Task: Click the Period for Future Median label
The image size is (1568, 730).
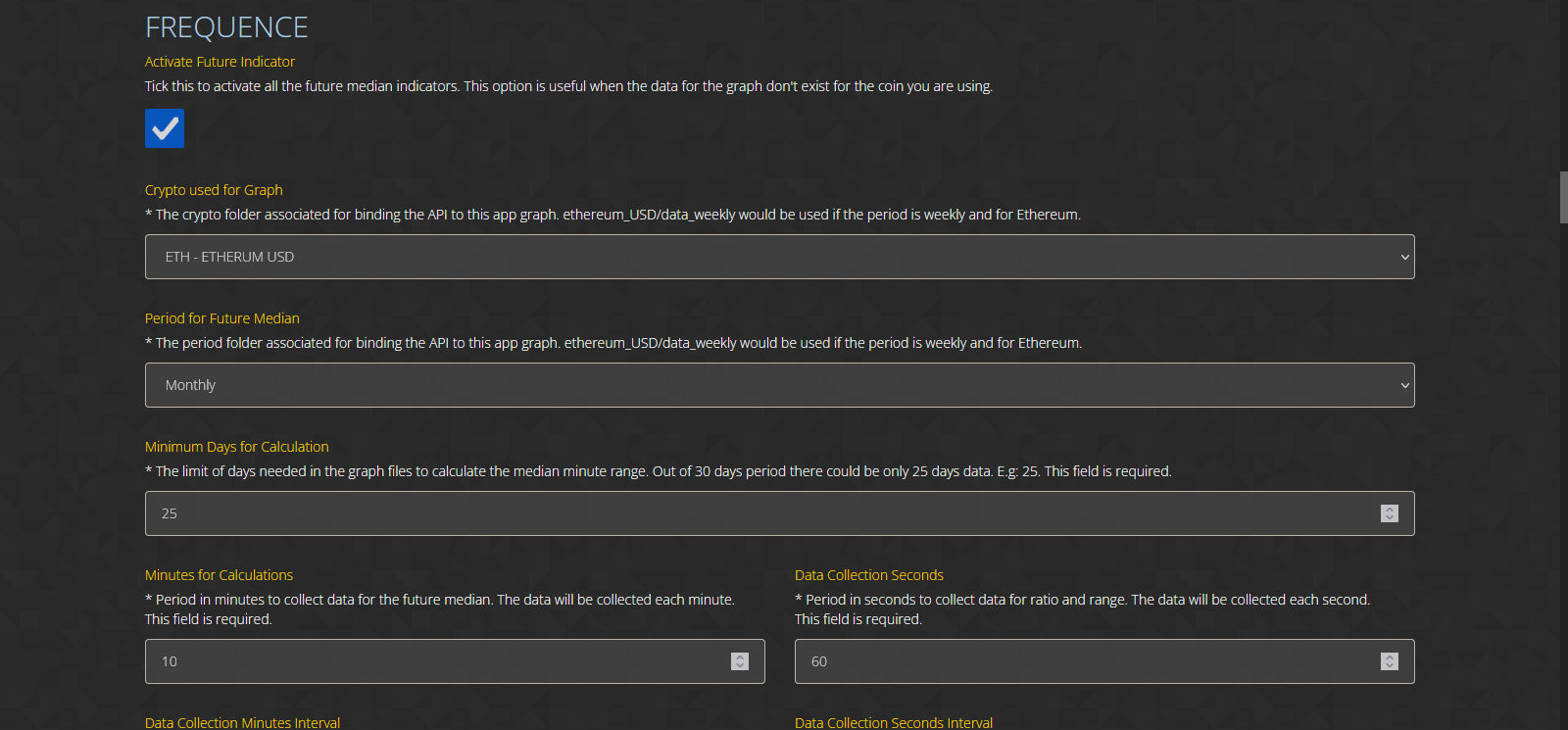Action: [x=222, y=318]
